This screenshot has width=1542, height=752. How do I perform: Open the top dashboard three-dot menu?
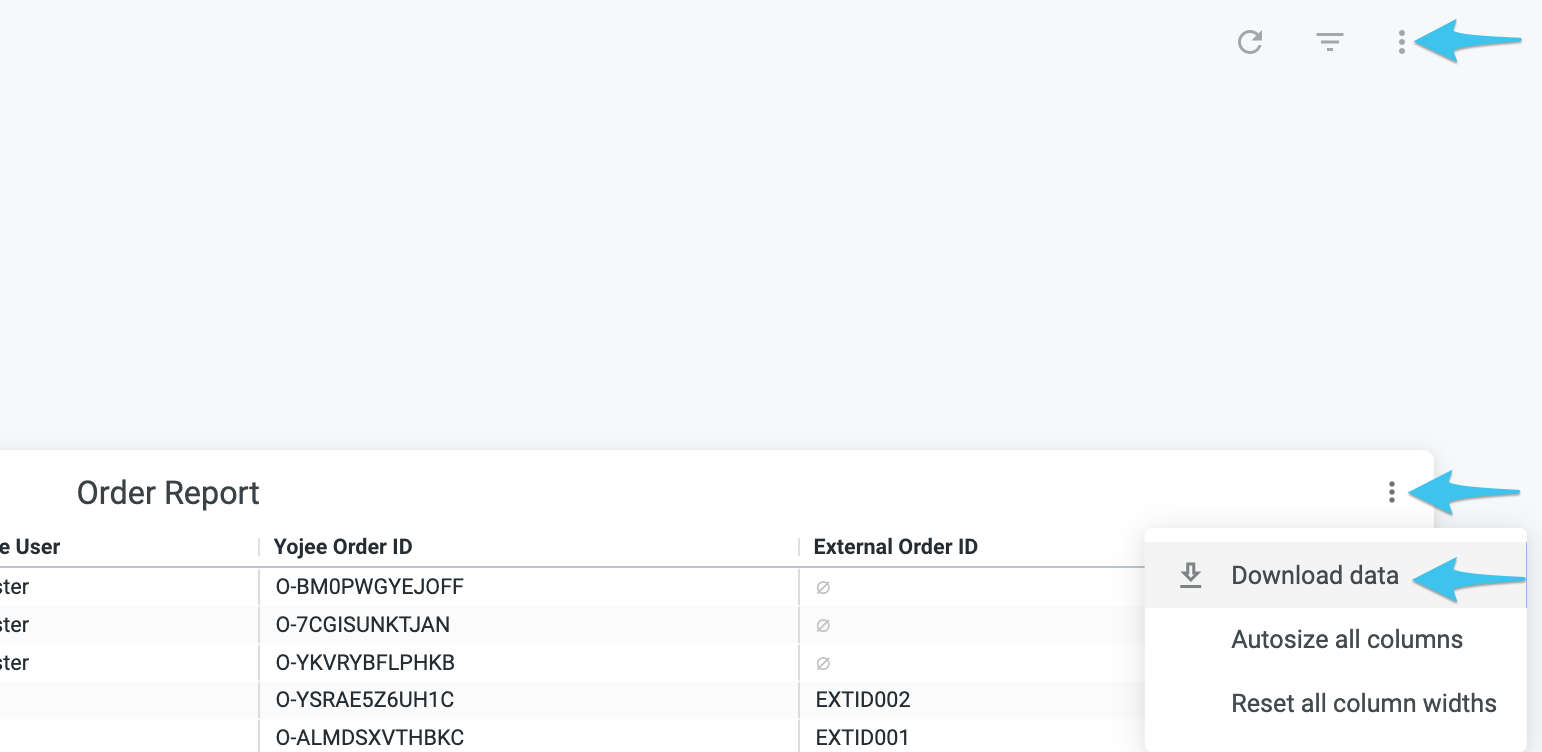coord(1402,42)
